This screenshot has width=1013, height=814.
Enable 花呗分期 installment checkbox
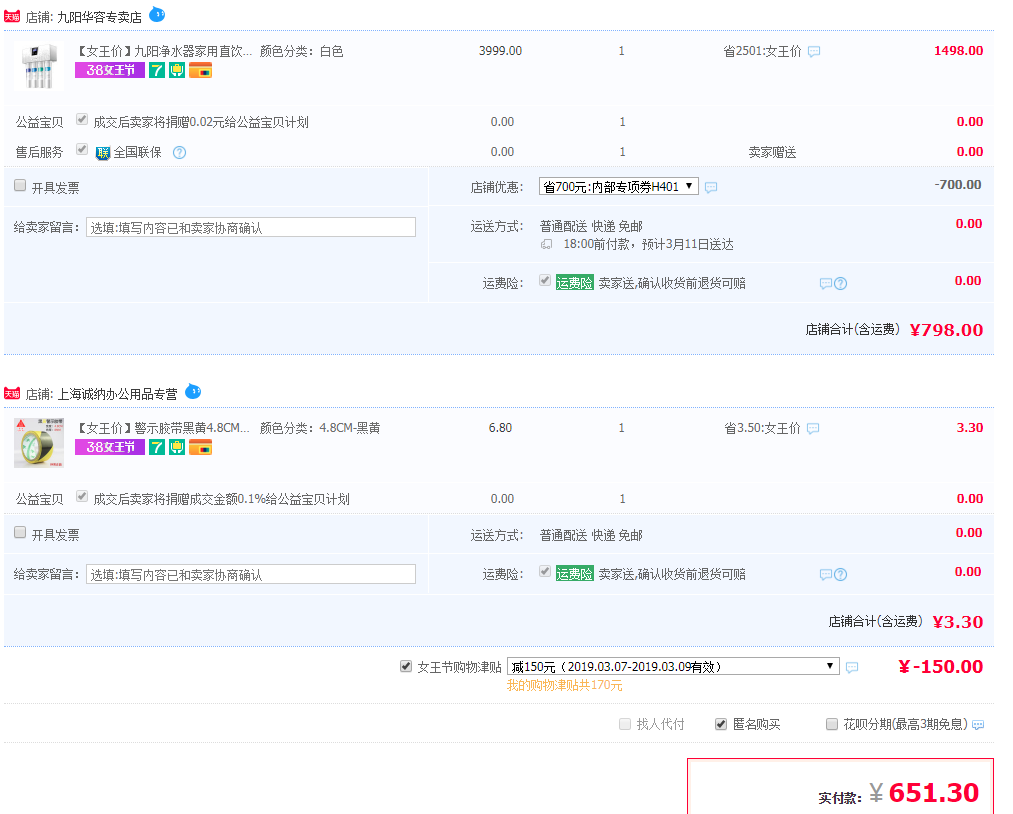pos(832,724)
